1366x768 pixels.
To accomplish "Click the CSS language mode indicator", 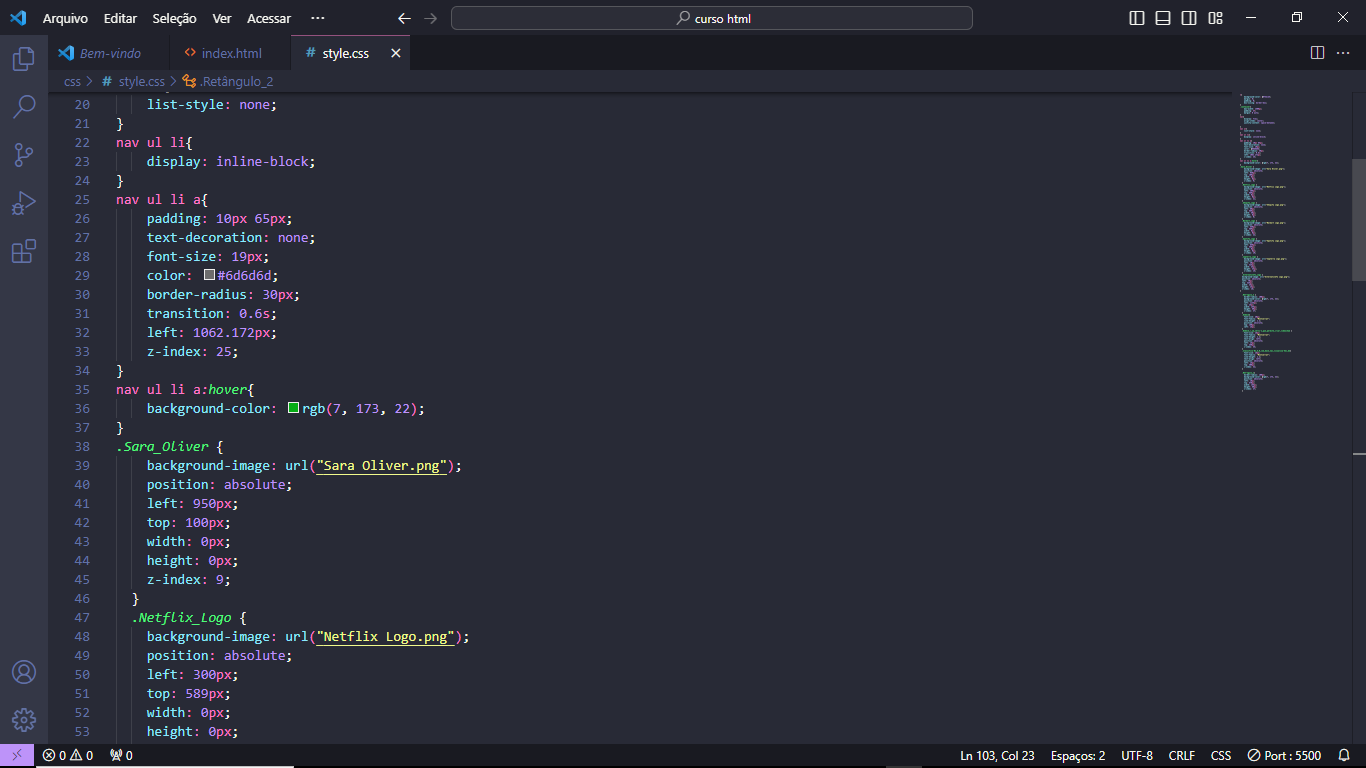I will click(x=1221, y=756).
